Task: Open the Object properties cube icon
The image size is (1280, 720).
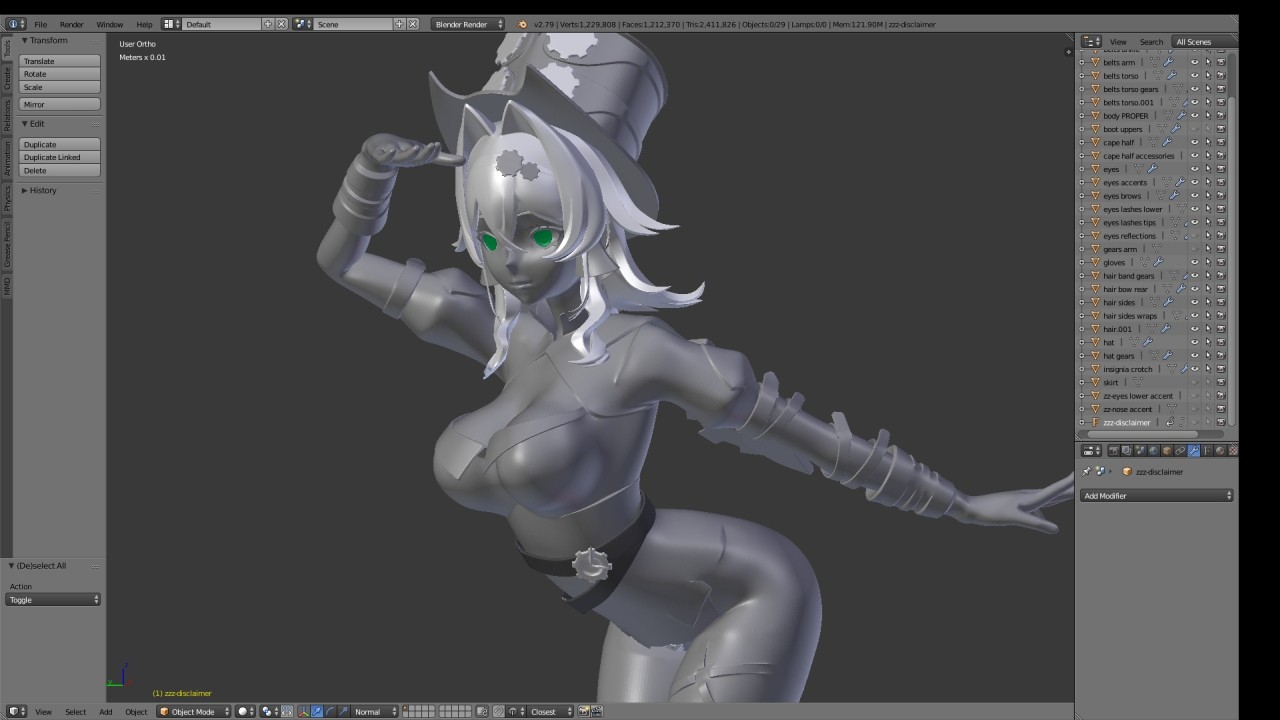Action: click(1166, 451)
